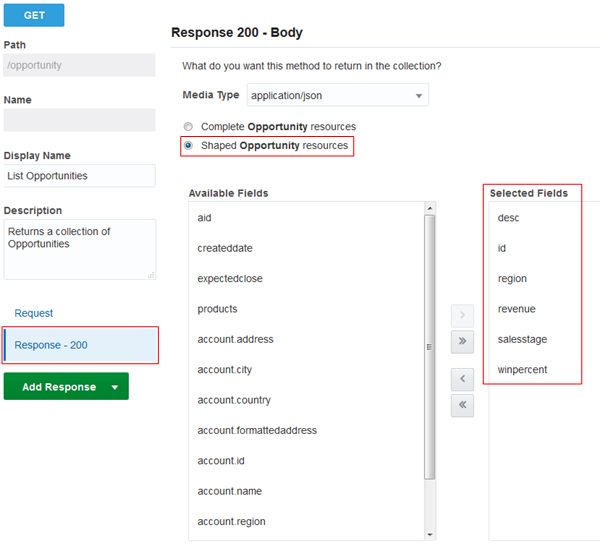
Task: Select expectedclose in Available Fields
Action: pyautogui.click(x=230, y=279)
